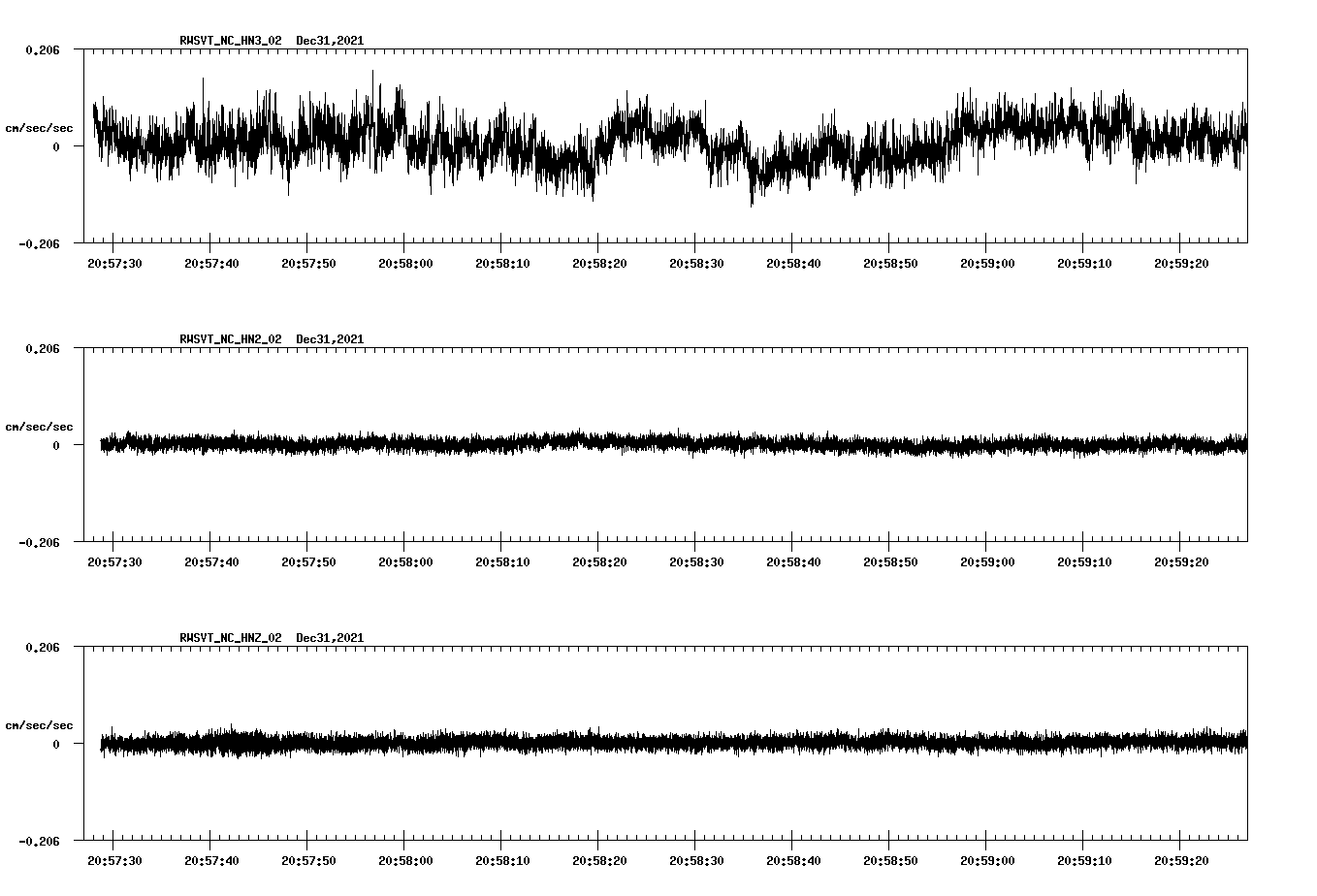
Task: Click 20:57:30 time label under HNZ plot
Action: pyautogui.click(x=115, y=860)
